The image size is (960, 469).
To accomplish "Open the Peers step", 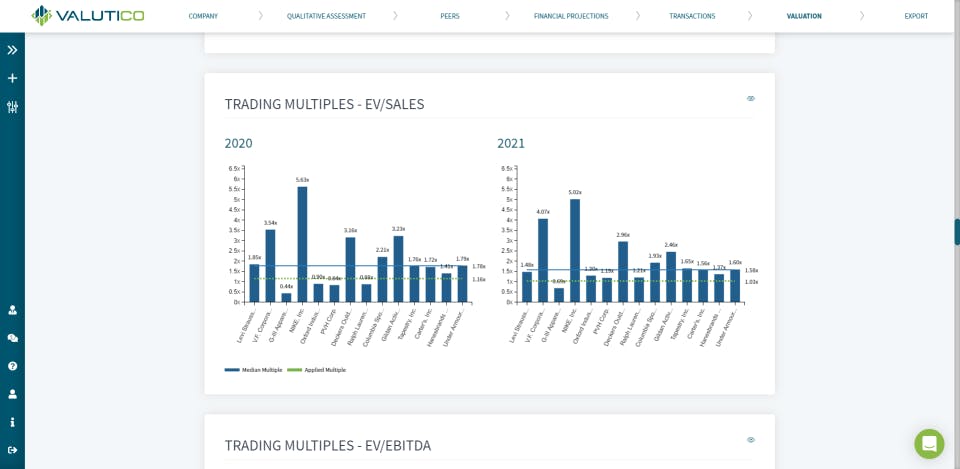I will [x=450, y=16].
